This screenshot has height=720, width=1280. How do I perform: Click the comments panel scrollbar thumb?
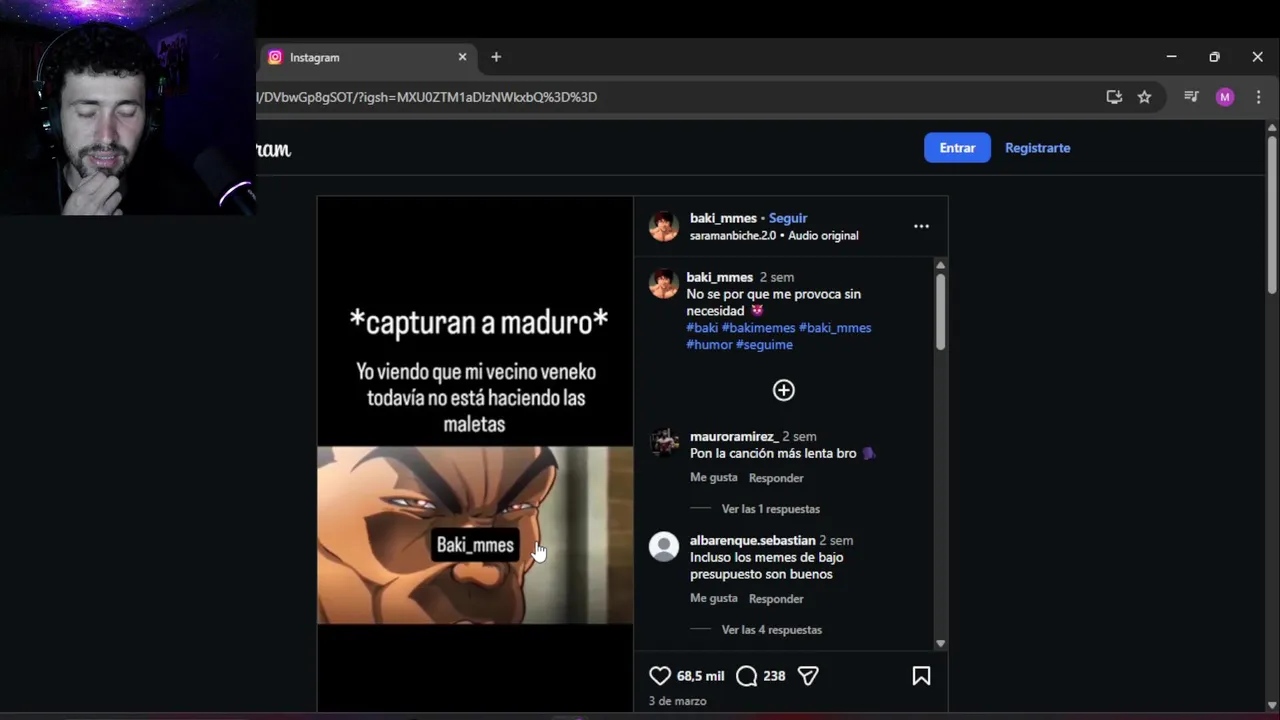940,311
